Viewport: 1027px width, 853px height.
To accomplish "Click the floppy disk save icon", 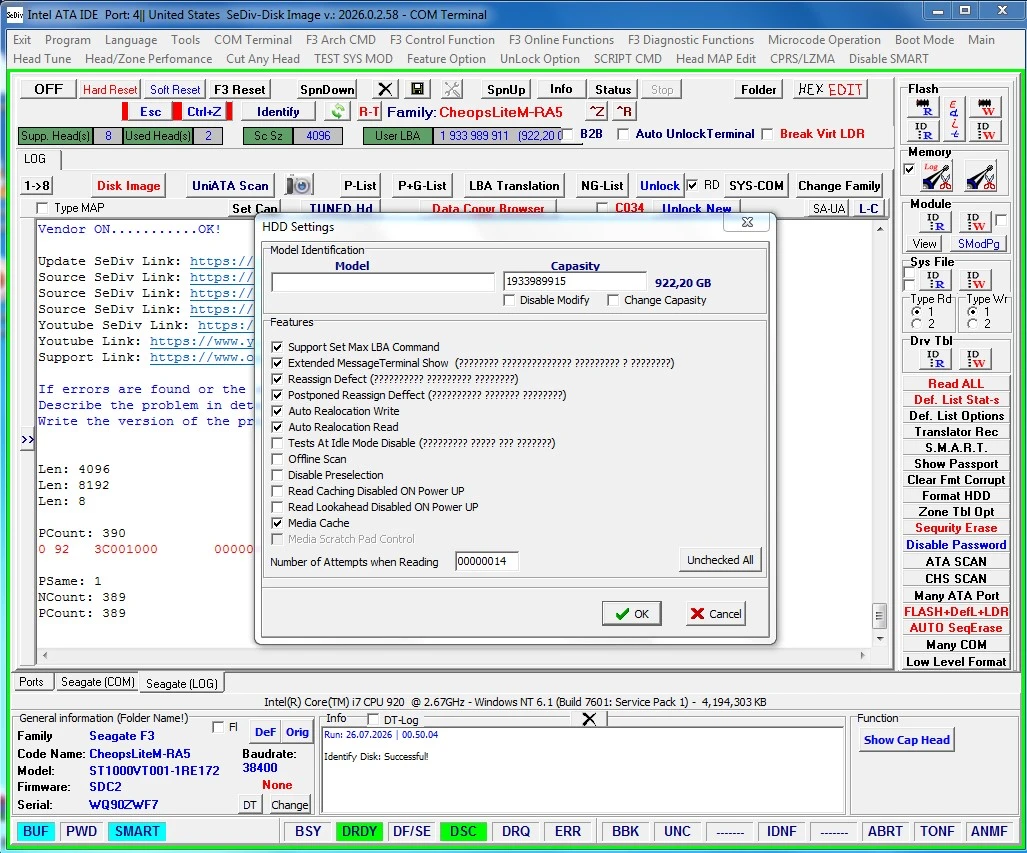I will pyautogui.click(x=417, y=89).
